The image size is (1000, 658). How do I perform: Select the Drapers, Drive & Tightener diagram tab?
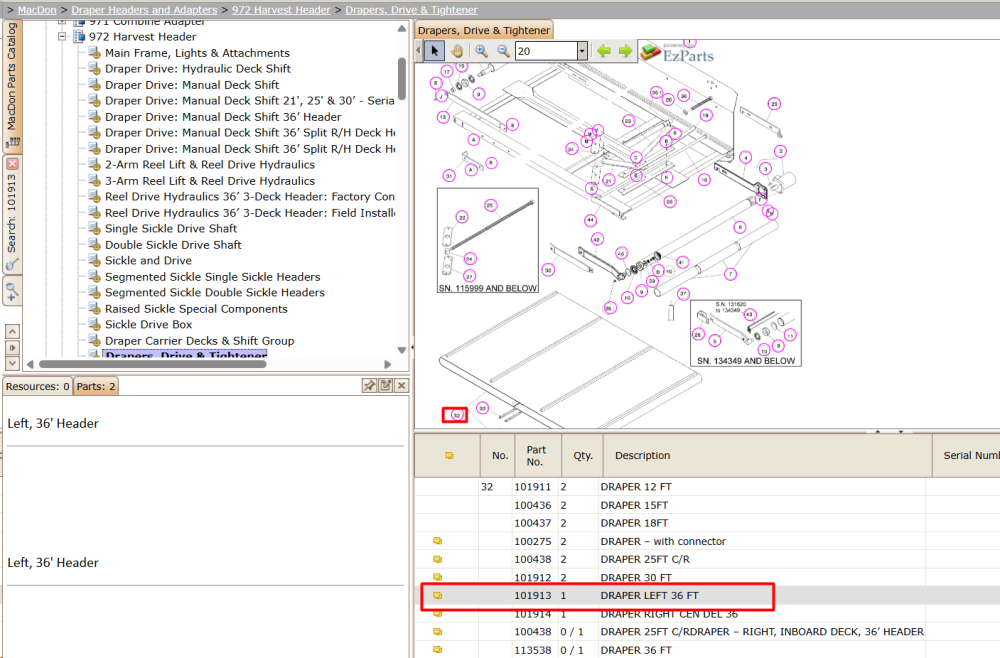click(x=483, y=30)
